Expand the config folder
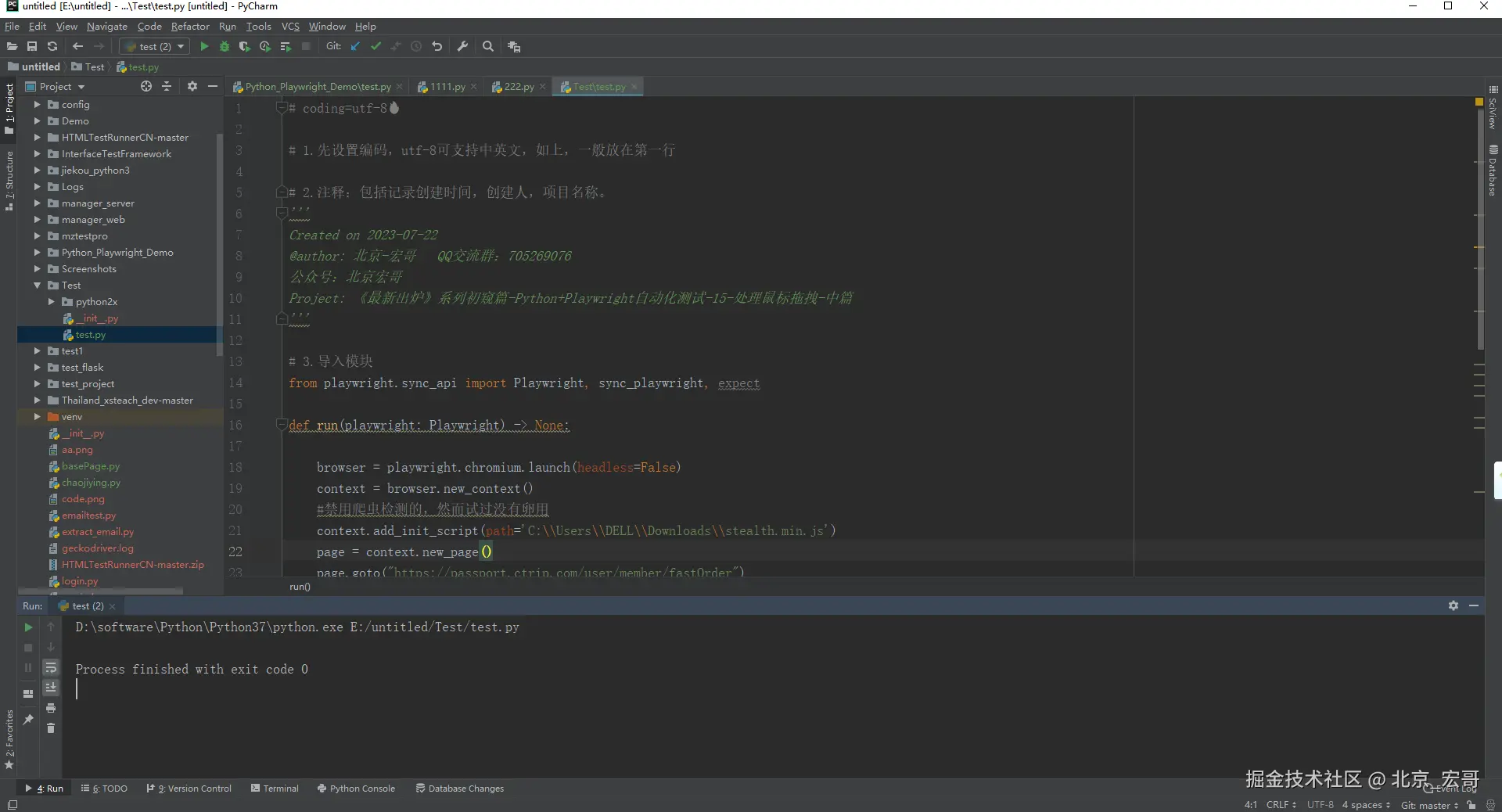Image resolution: width=1502 pixels, height=812 pixels. tap(37, 105)
